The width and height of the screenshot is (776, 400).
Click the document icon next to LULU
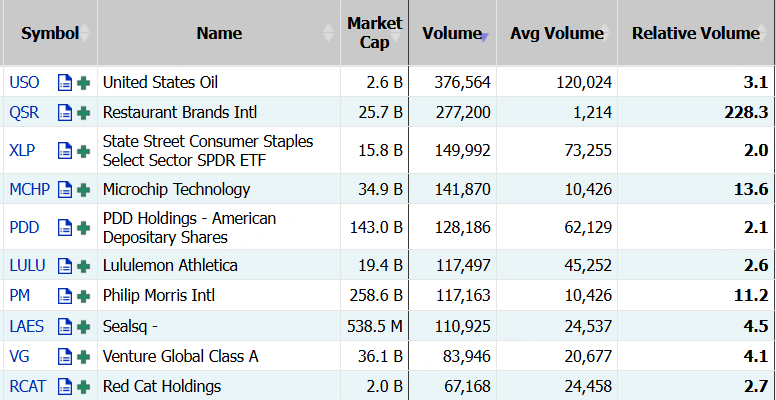tap(65, 266)
